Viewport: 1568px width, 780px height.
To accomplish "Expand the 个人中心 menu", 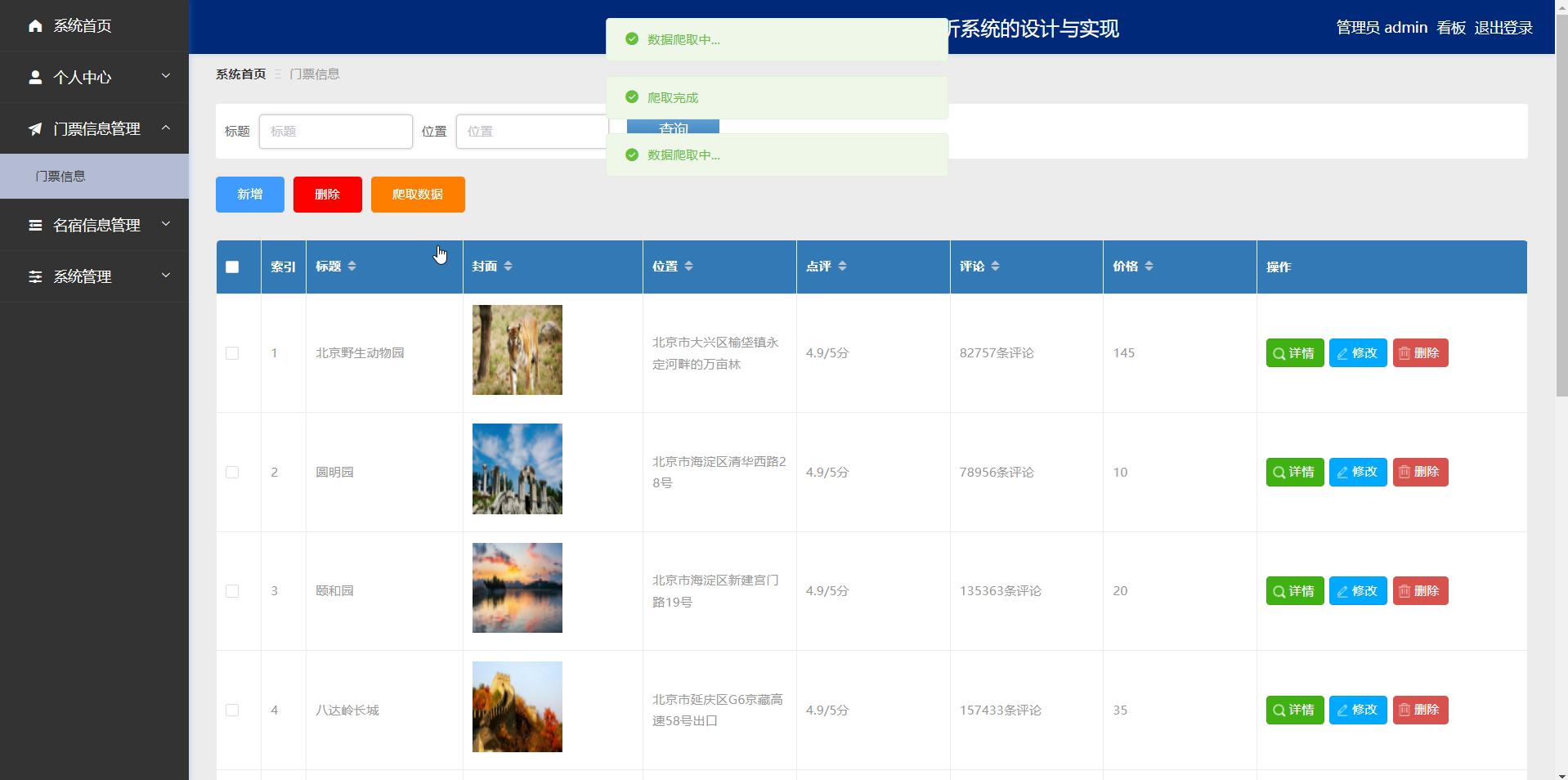I will (166, 77).
